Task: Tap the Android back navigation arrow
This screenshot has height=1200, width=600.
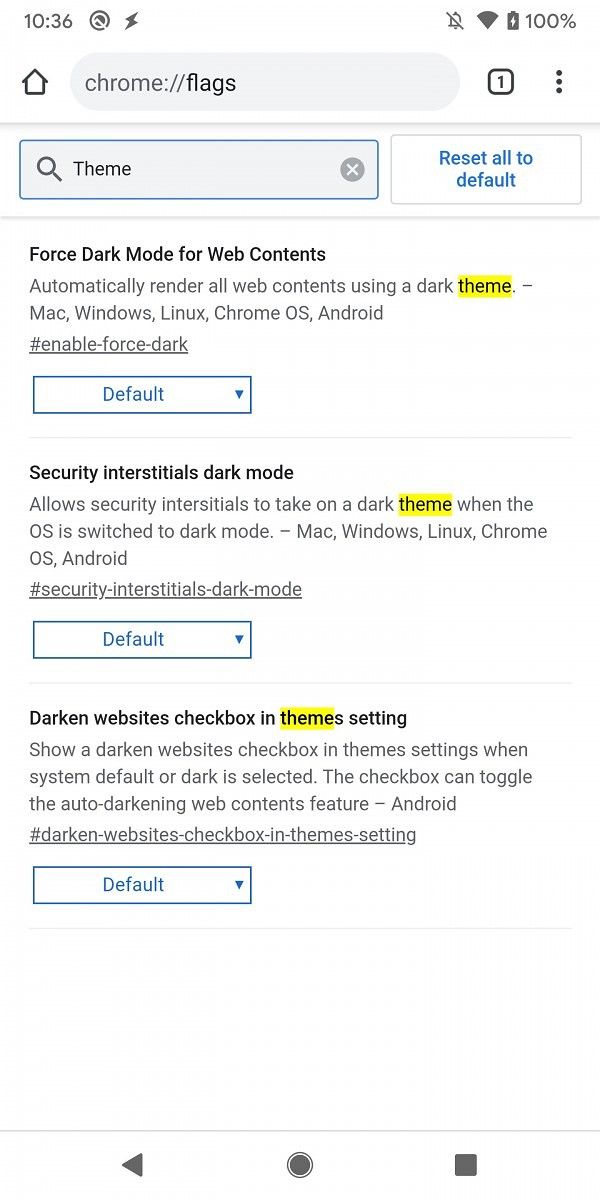Action: [x=133, y=1164]
